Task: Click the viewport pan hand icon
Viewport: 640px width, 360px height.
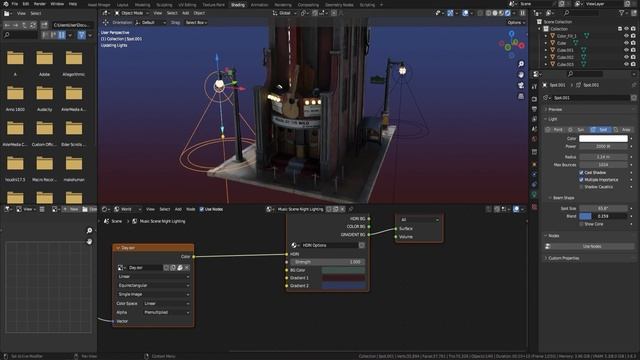Action: (x=521, y=75)
